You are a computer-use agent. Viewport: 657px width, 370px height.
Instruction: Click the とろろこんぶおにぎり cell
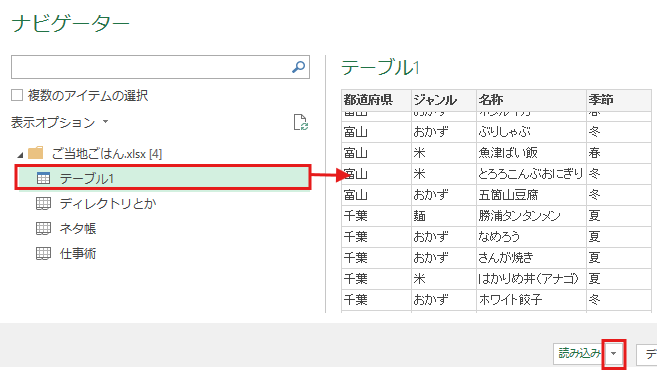[531, 174]
